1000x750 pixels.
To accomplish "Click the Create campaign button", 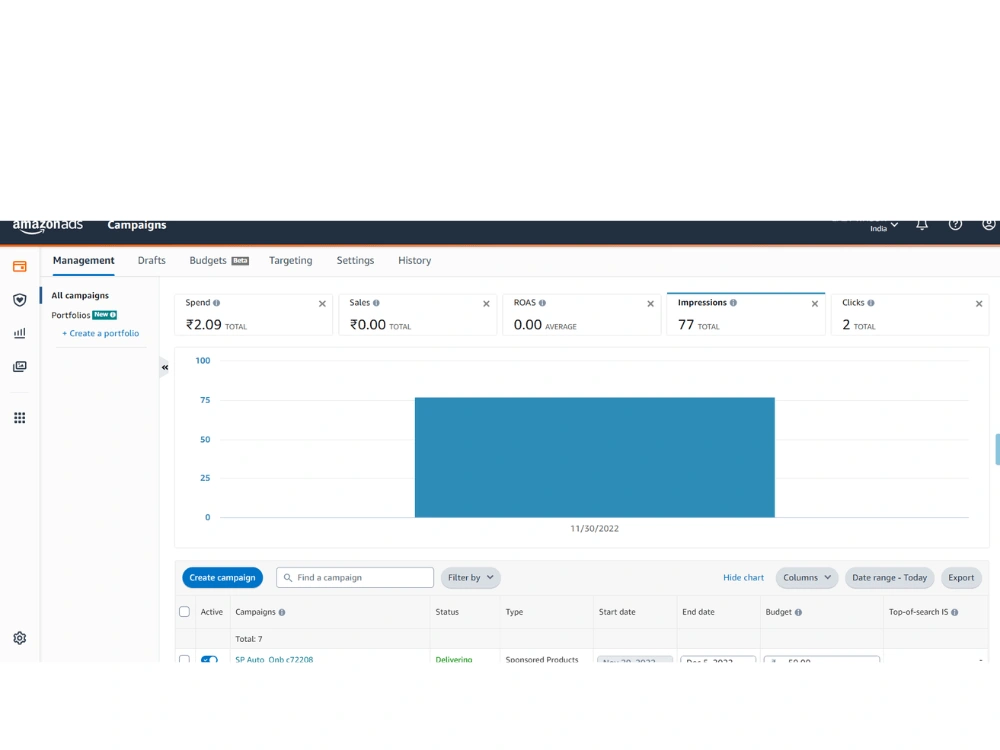I will coord(222,578).
